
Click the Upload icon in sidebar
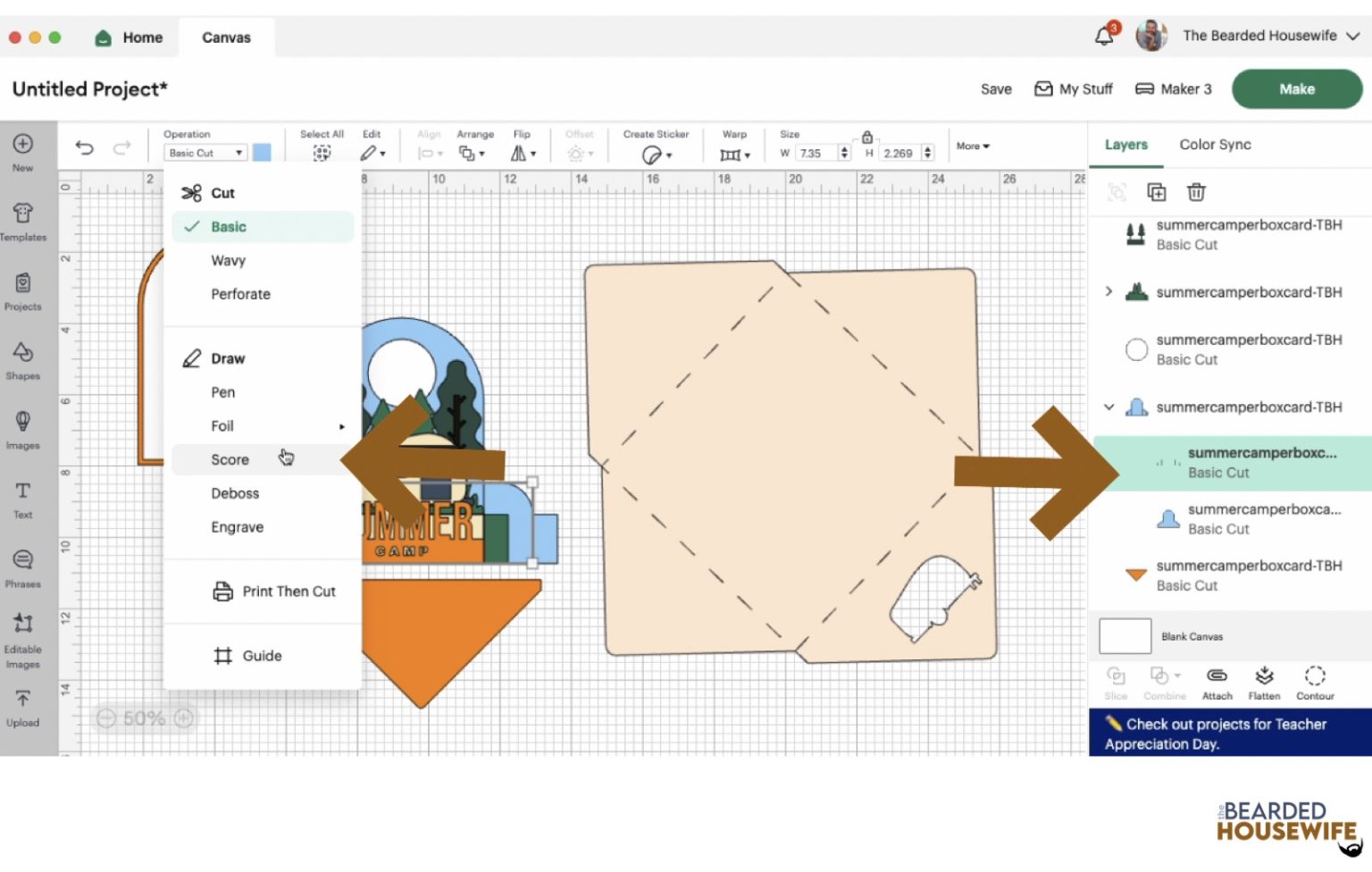click(x=23, y=708)
